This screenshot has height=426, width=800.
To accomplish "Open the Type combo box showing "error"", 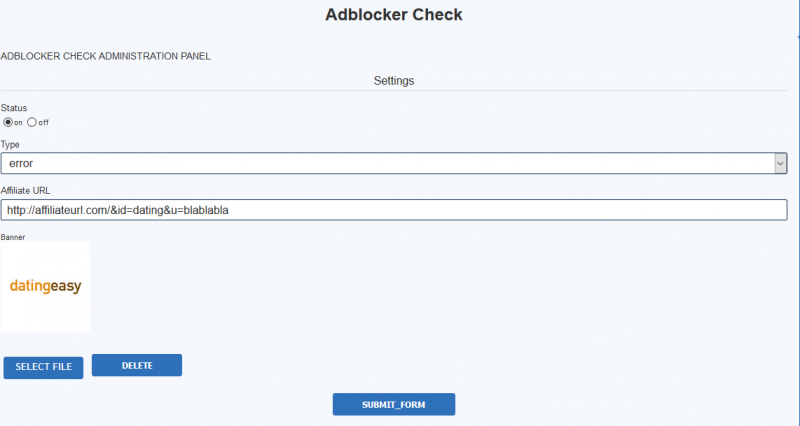I will click(394, 163).
